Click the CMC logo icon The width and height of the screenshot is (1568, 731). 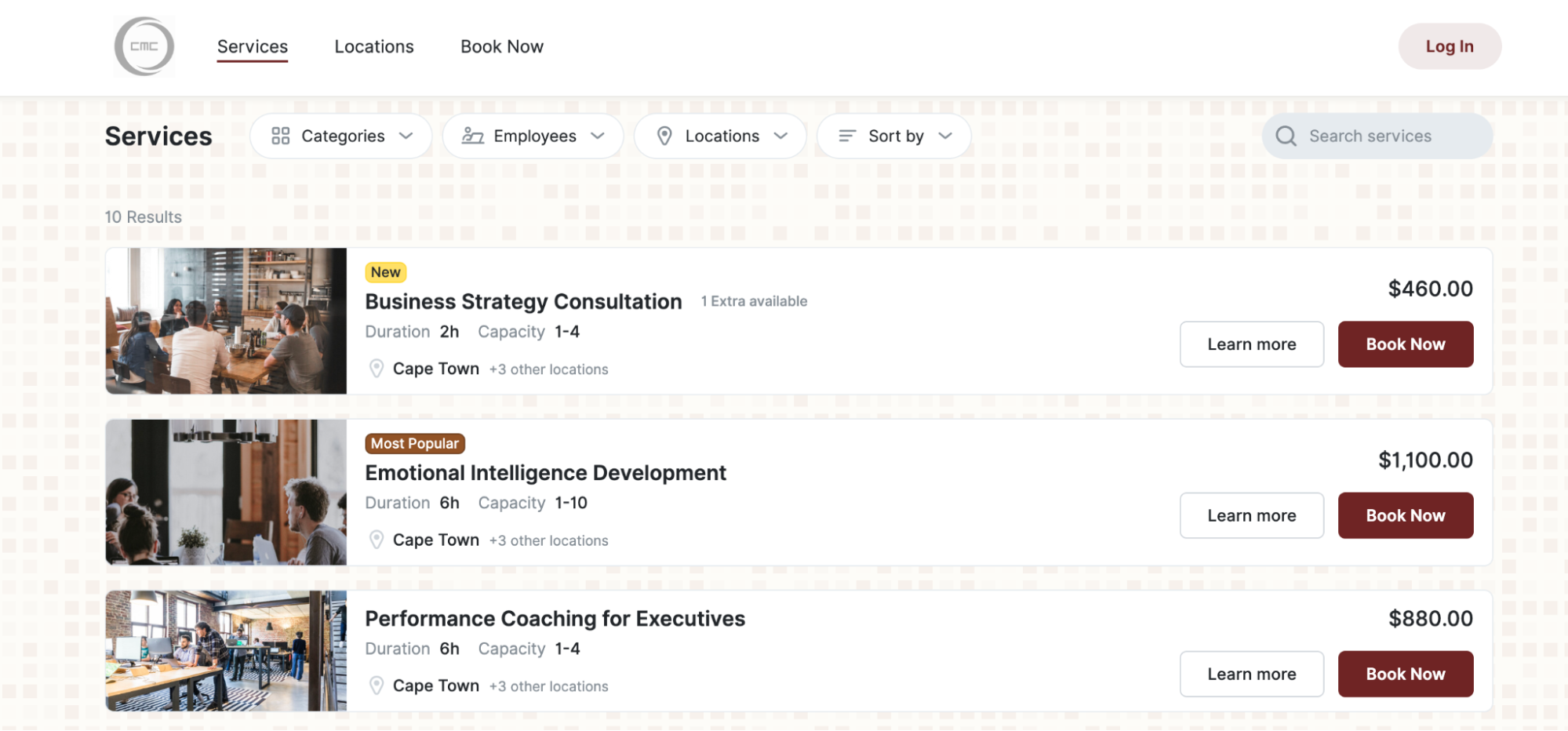(x=144, y=46)
